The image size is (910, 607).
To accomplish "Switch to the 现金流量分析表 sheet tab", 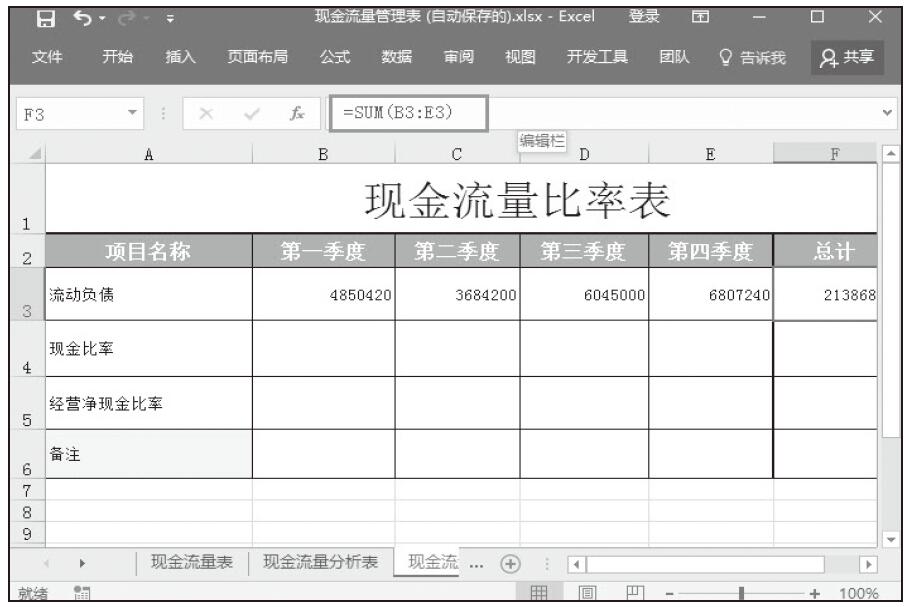I will 320,562.
